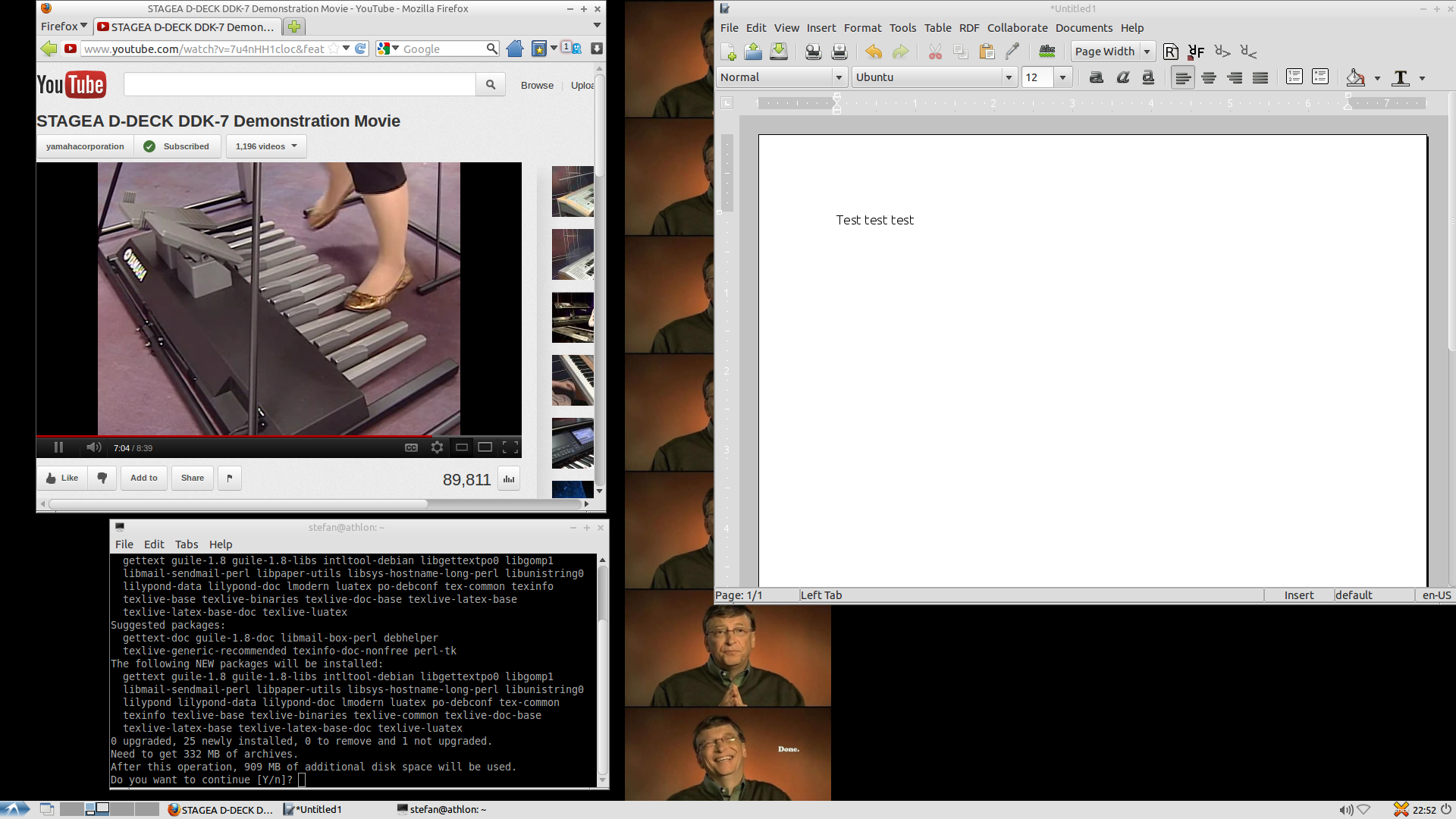1456x819 pixels.
Task: Open the Firefox application menu dropdown
Action: tap(64, 27)
